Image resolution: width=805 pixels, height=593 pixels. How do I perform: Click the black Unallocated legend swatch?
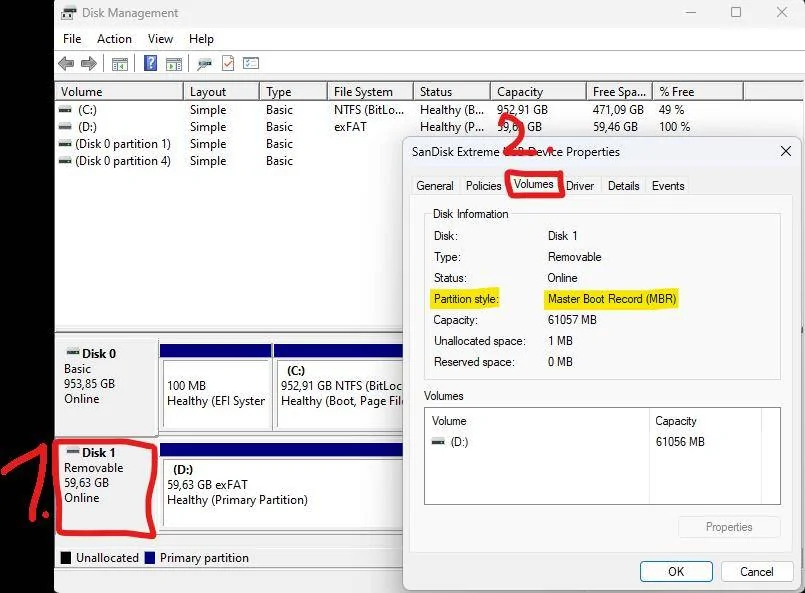coord(66,558)
